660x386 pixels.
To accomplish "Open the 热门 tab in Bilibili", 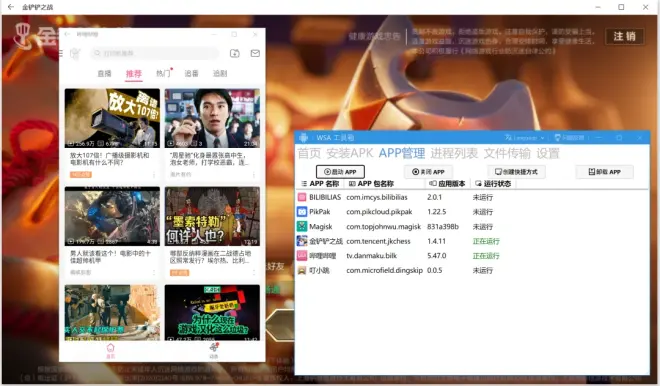I will [x=164, y=73].
